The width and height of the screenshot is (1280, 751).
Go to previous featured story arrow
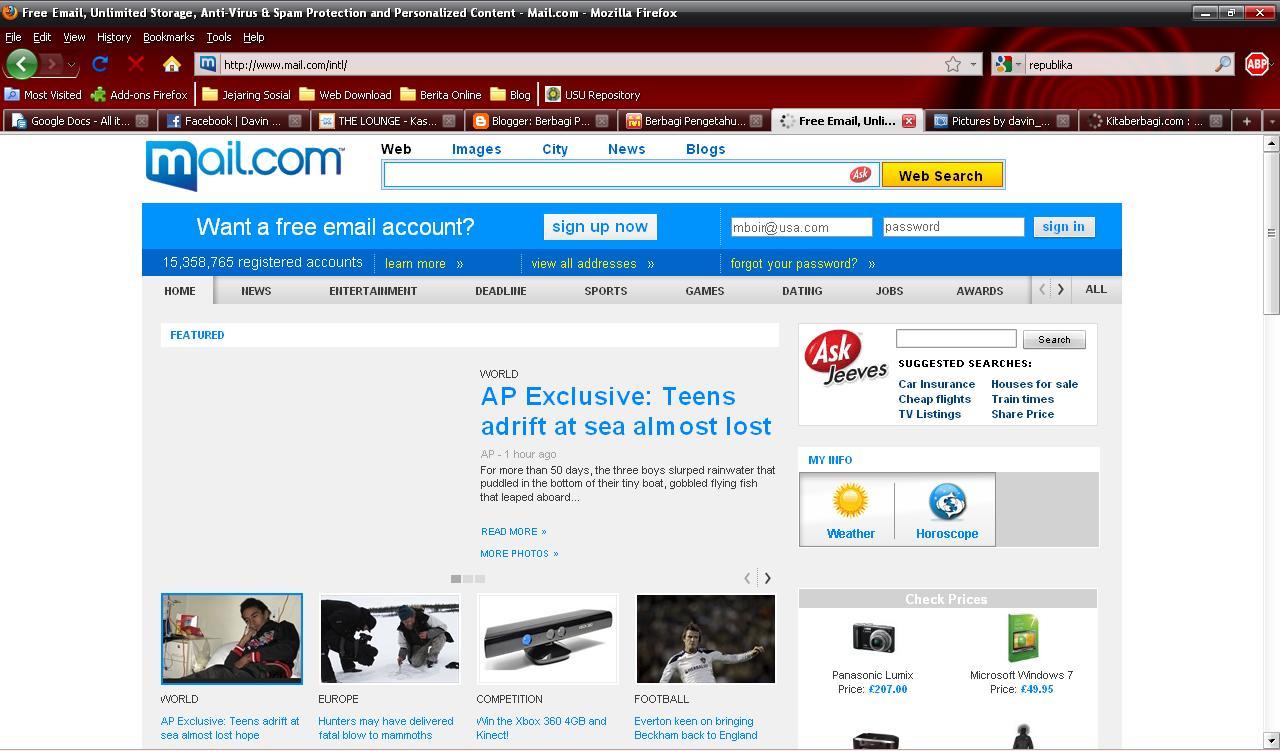[x=747, y=578]
